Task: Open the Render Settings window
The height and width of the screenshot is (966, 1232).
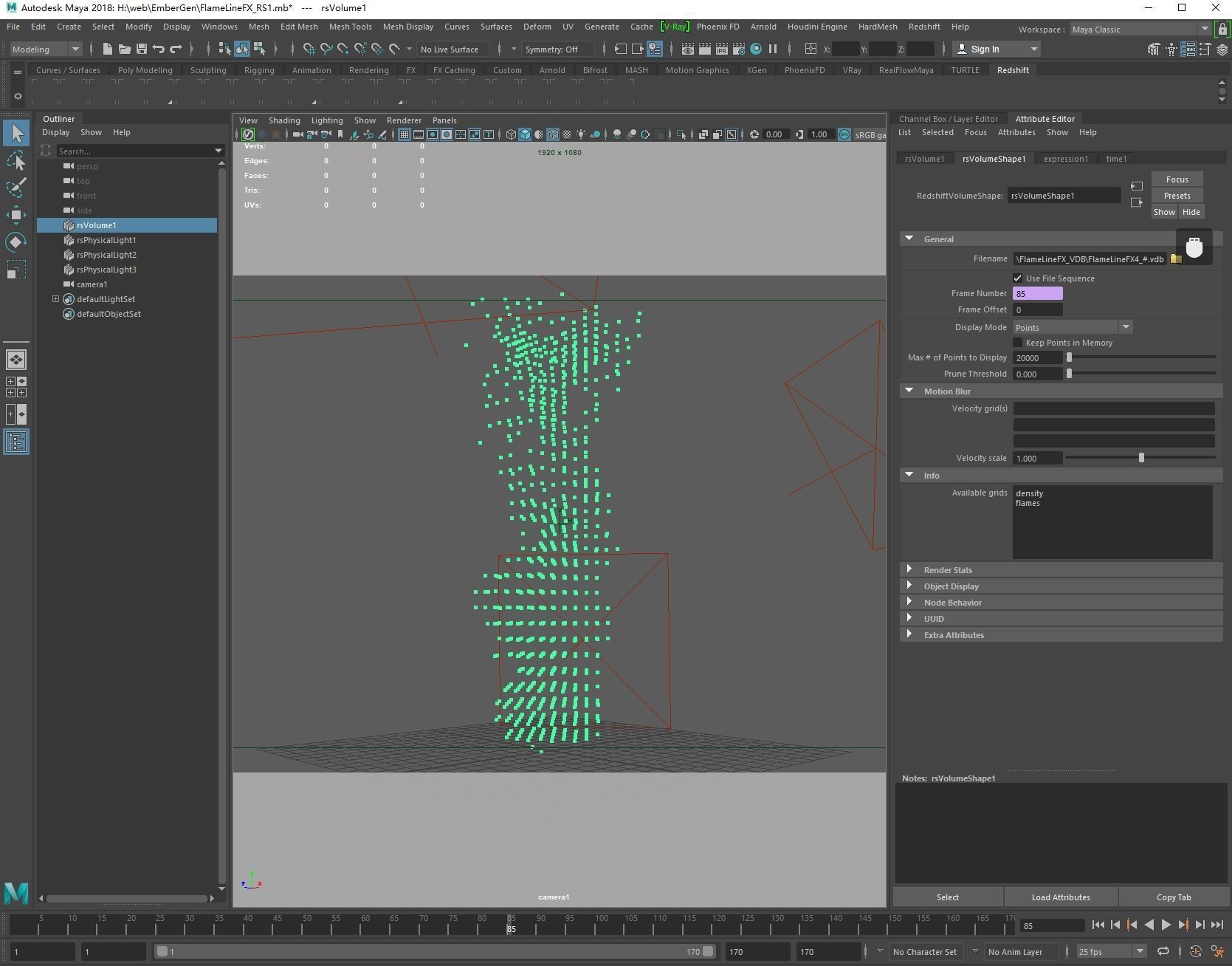Action: (739, 49)
